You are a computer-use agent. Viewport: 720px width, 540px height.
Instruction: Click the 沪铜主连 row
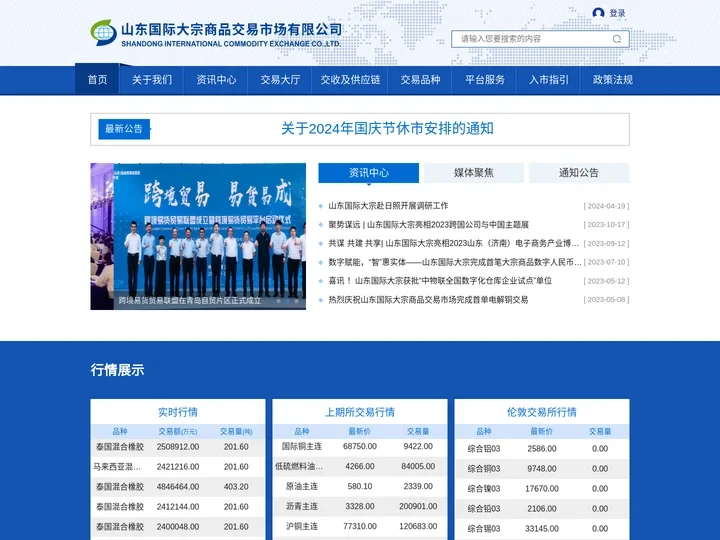[x=360, y=526]
